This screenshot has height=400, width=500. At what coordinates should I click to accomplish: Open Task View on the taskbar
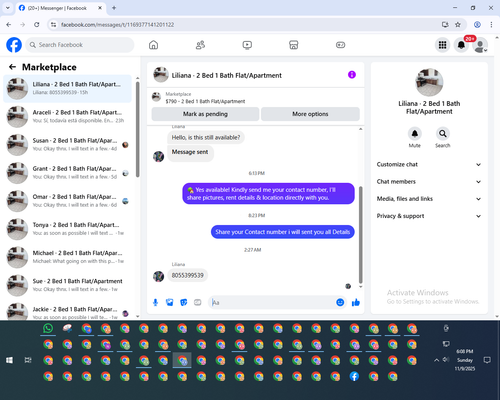[28, 360]
